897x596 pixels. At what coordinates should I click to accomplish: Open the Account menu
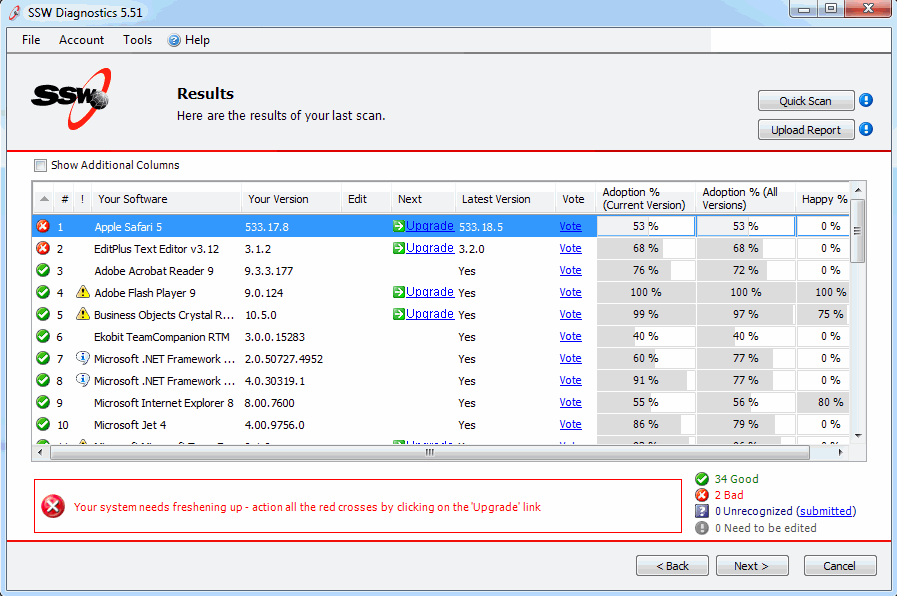[81, 40]
